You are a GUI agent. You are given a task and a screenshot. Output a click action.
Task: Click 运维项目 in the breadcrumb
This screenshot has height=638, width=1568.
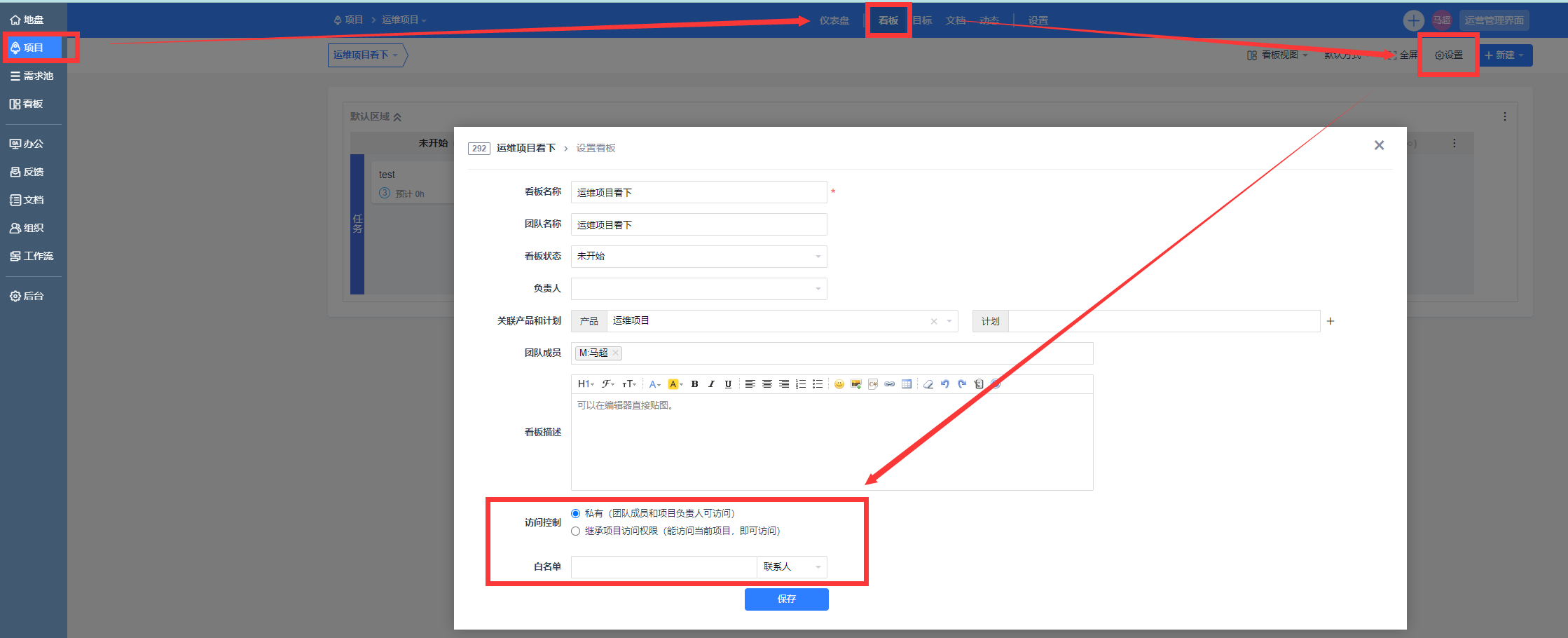404,20
